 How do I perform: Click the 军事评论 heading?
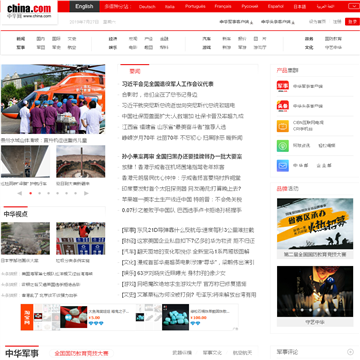(287, 352)
